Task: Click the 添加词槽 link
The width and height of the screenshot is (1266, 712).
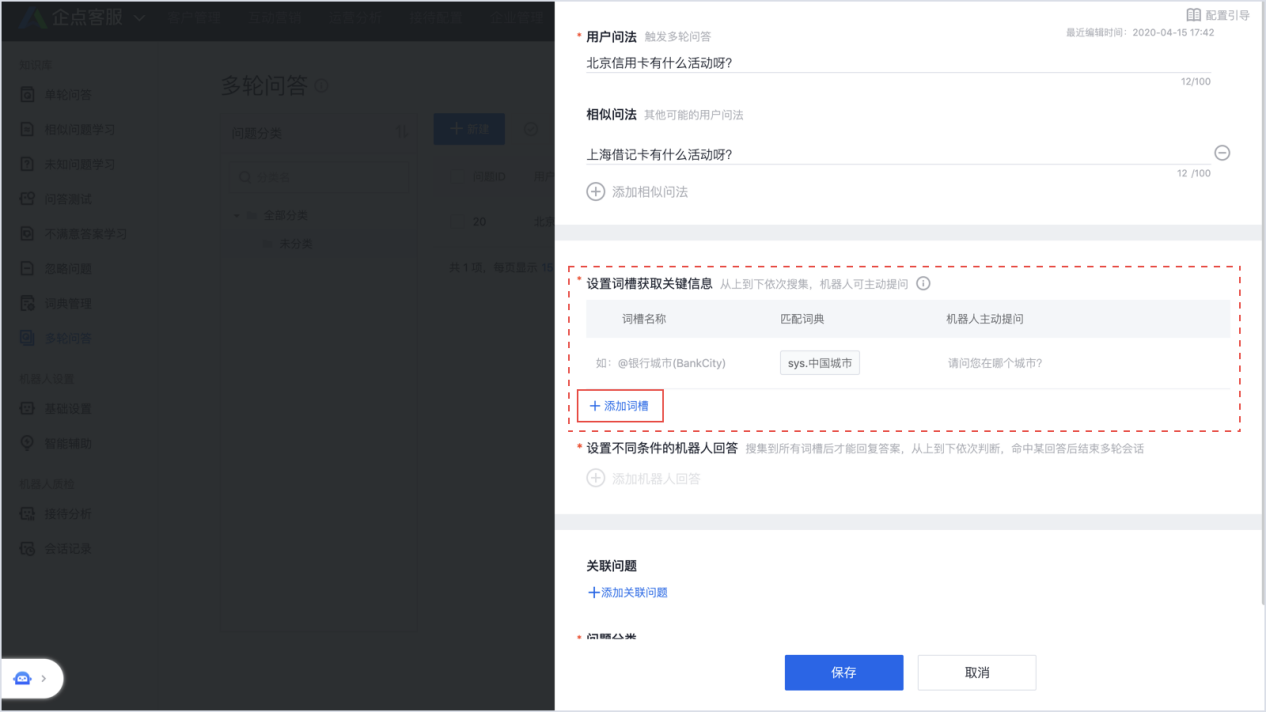Action: (x=620, y=406)
